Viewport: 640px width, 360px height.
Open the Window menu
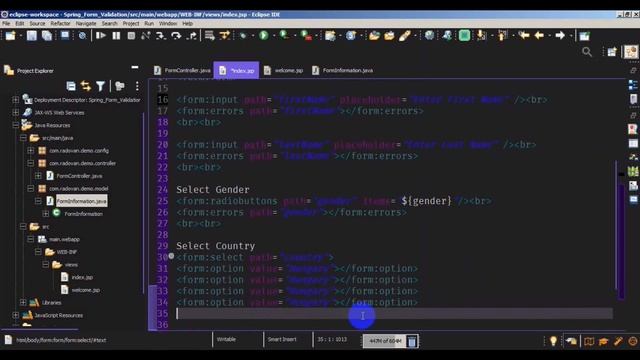[x=168, y=24]
